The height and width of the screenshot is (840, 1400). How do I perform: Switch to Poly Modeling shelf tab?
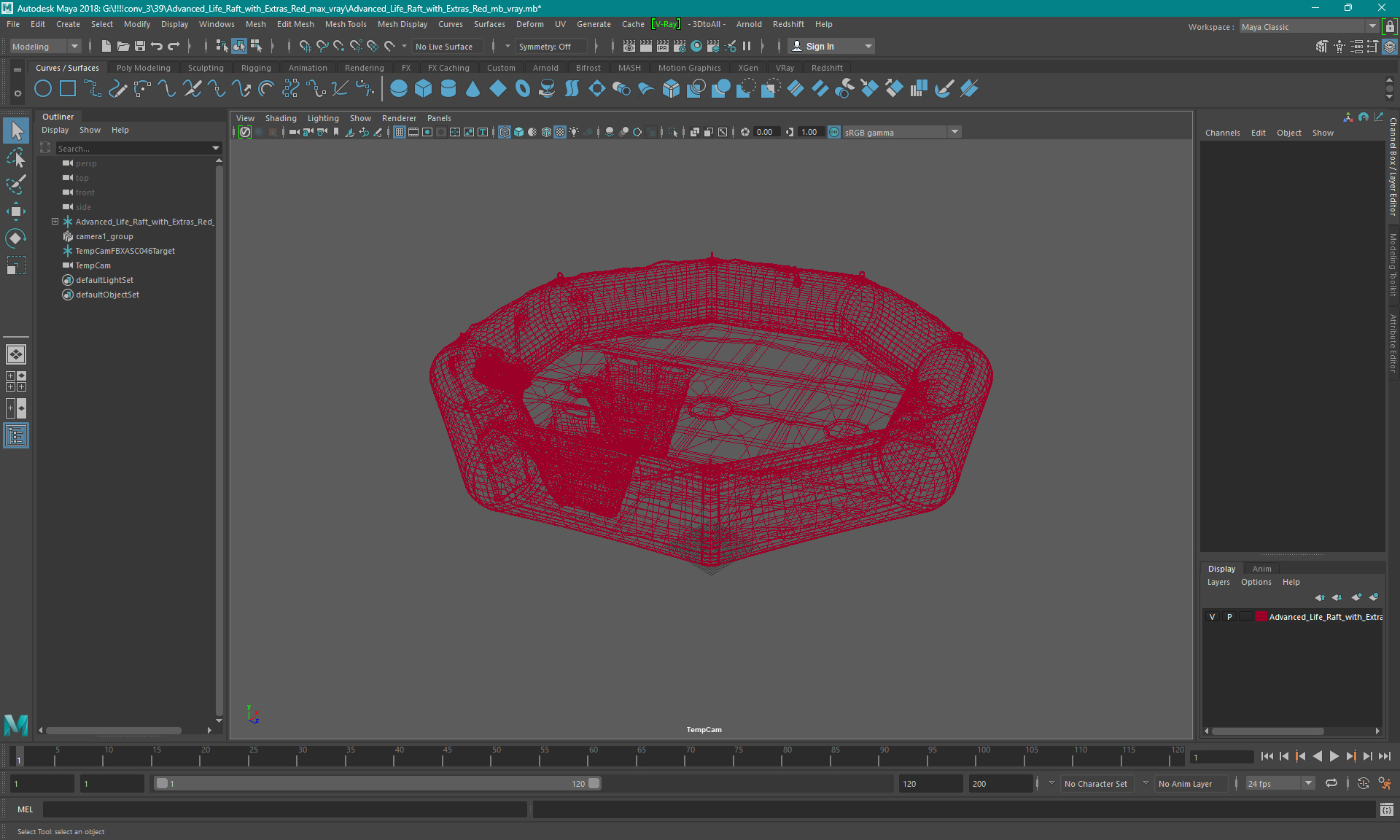(x=143, y=68)
